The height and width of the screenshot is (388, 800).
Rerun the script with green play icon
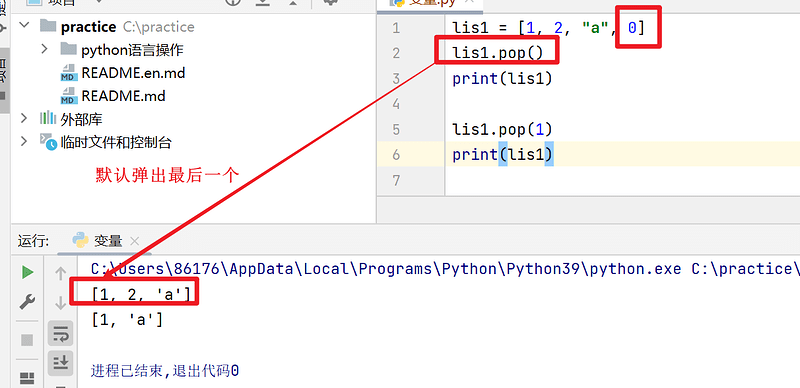coord(27,273)
